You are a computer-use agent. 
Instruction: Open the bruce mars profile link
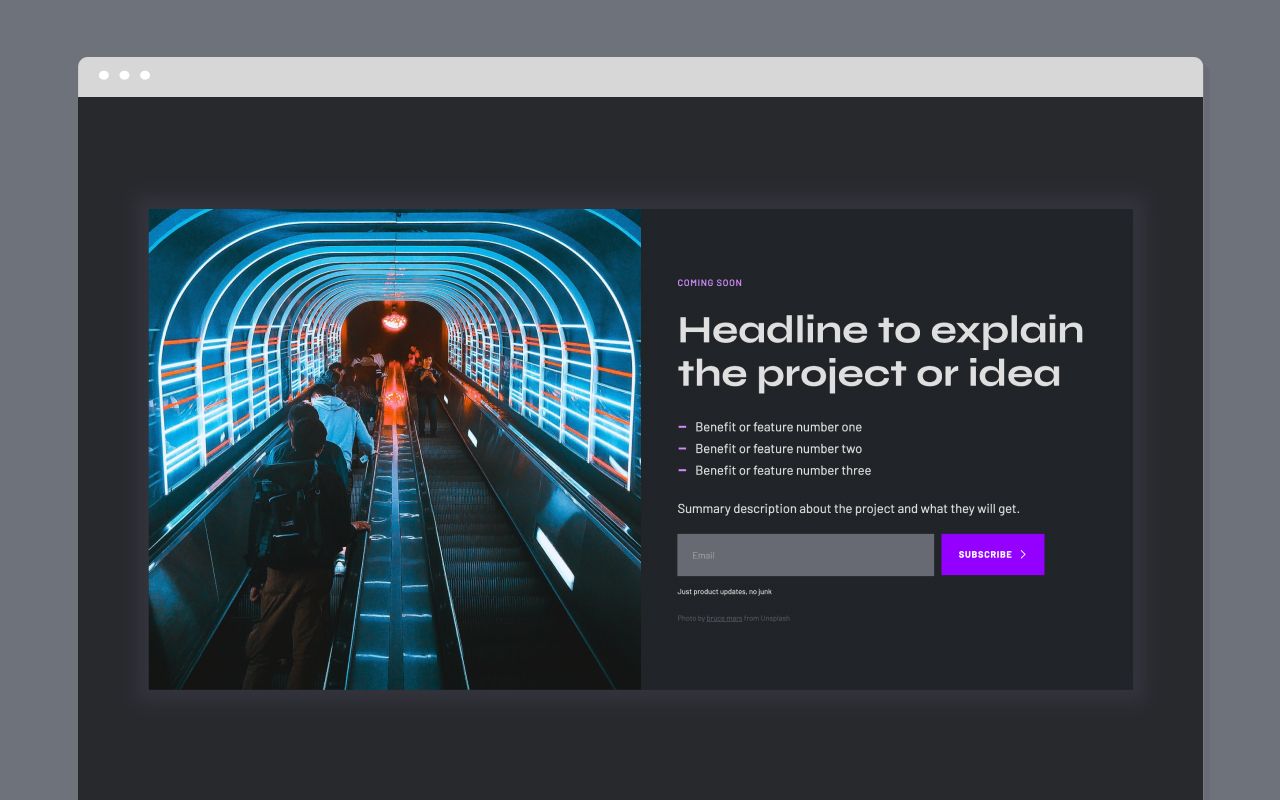[723, 618]
